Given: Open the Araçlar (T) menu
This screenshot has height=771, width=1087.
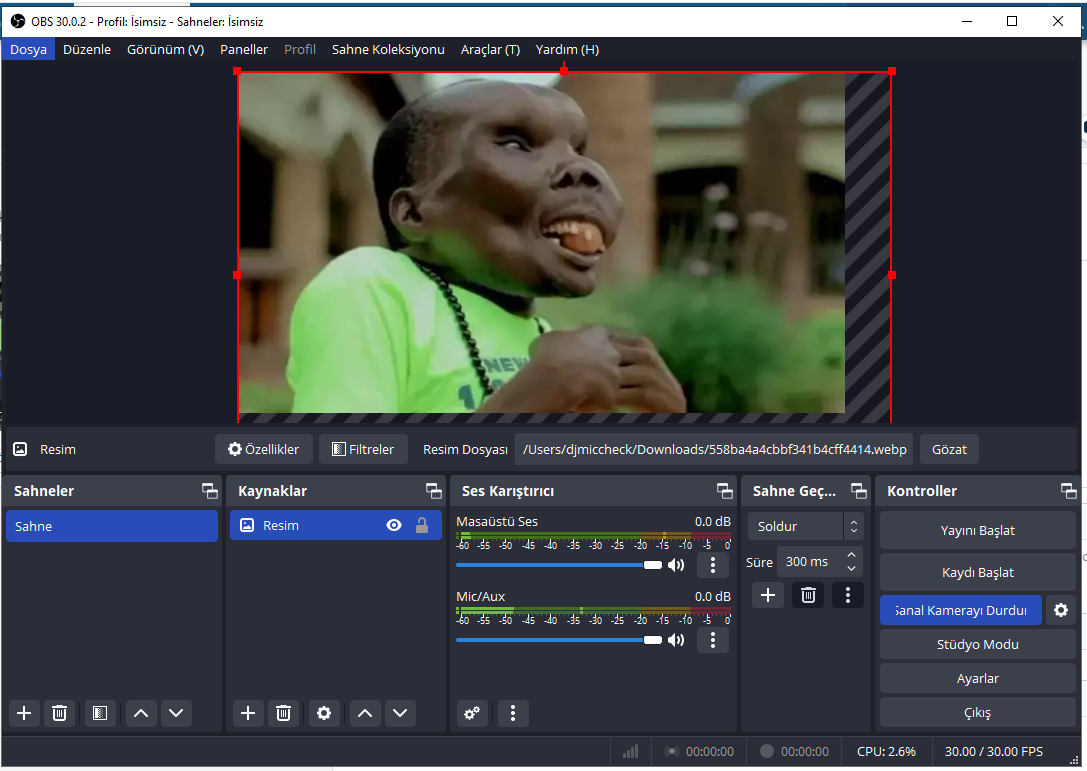Looking at the screenshot, I should (x=490, y=49).
